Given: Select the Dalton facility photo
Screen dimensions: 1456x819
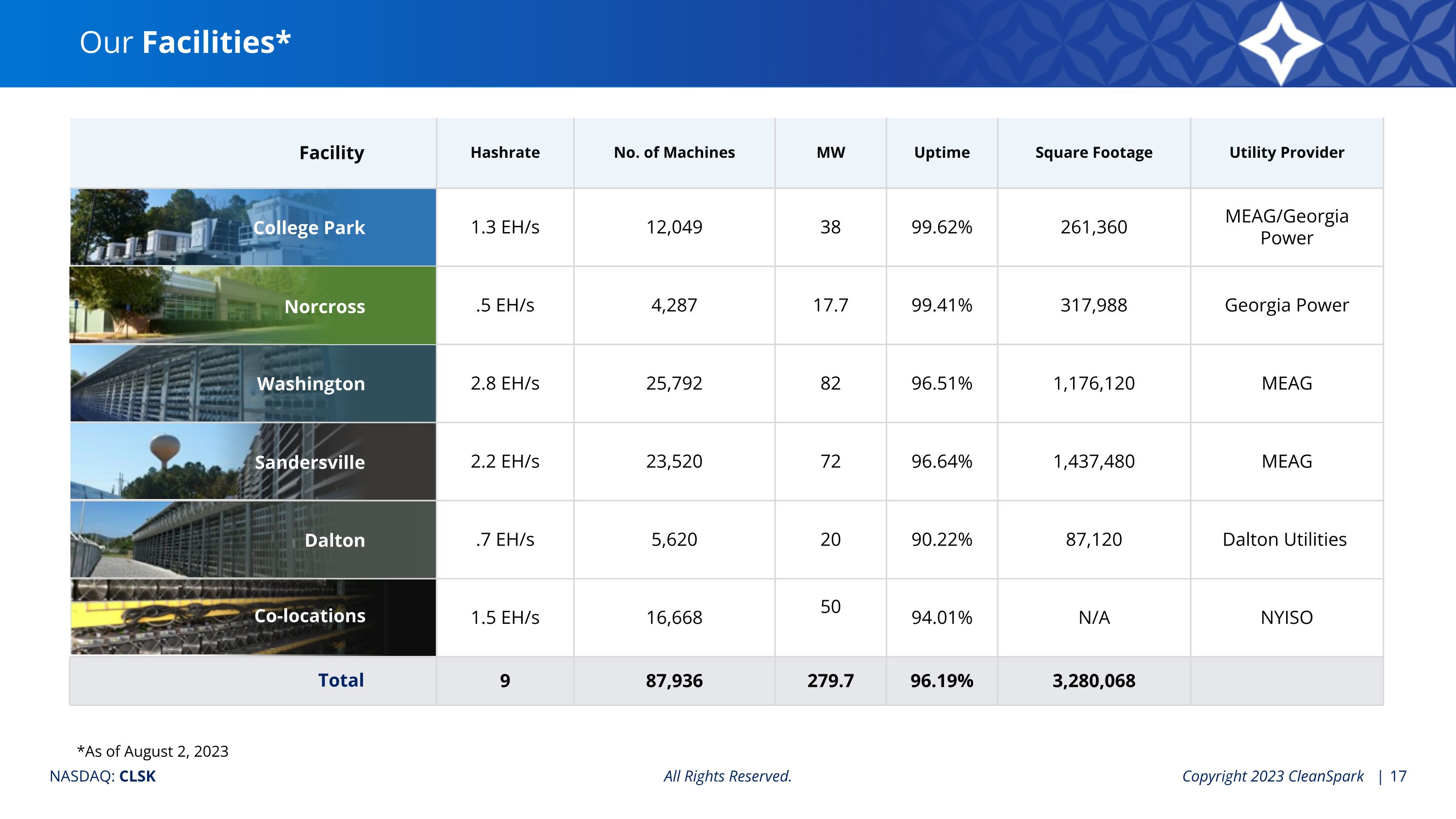Looking at the screenshot, I should [x=253, y=539].
